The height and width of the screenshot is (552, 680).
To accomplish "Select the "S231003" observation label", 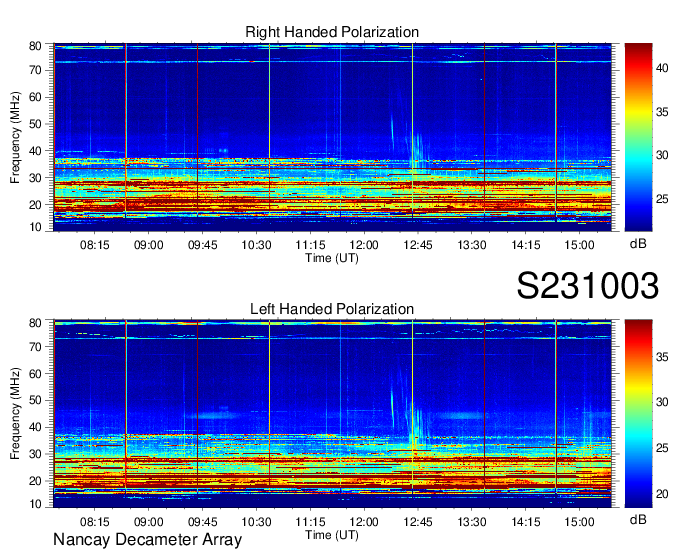I will tap(588, 286).
